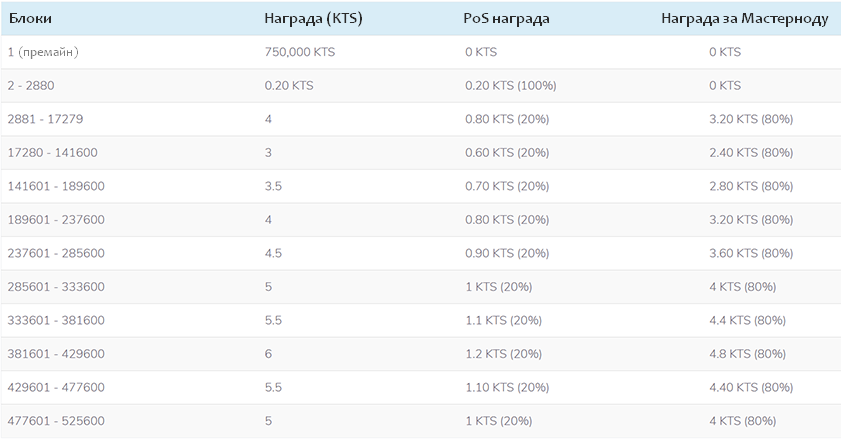Click the 1.1 KTS (20%) PoS cell
The height and width of the screenshot is (440, 841).
(x=503, y=320)
